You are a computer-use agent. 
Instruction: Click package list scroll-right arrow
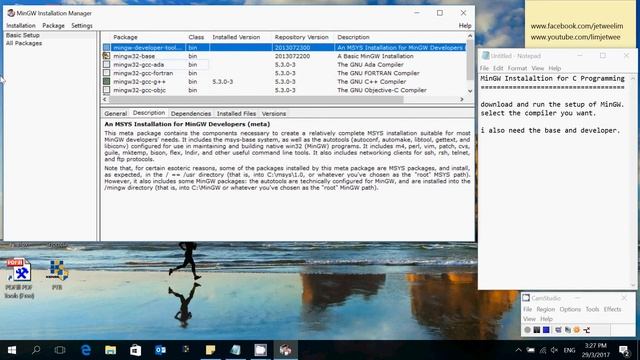(x=462, y=99)
